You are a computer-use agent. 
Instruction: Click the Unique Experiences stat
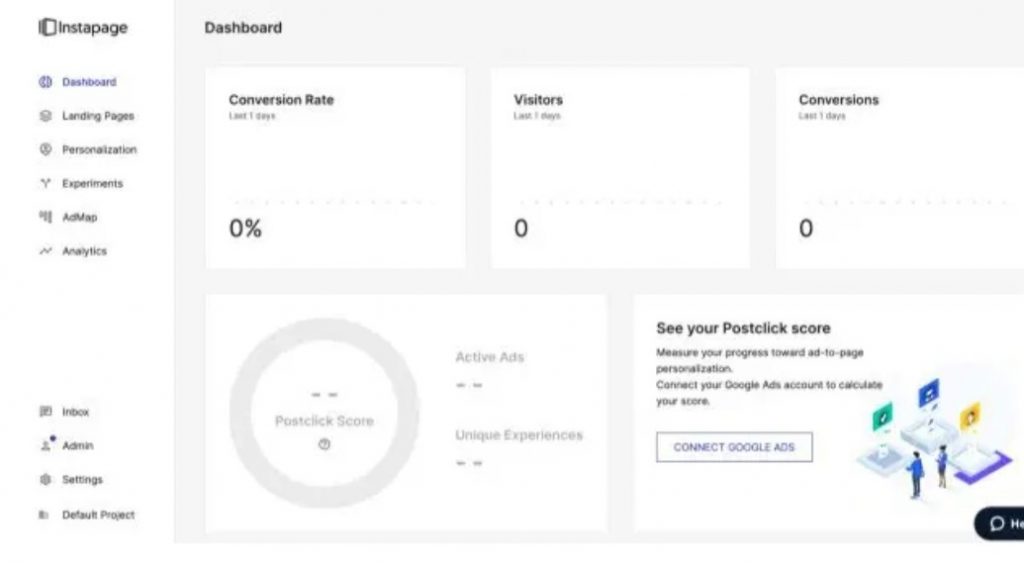click(x=518, y=436)
